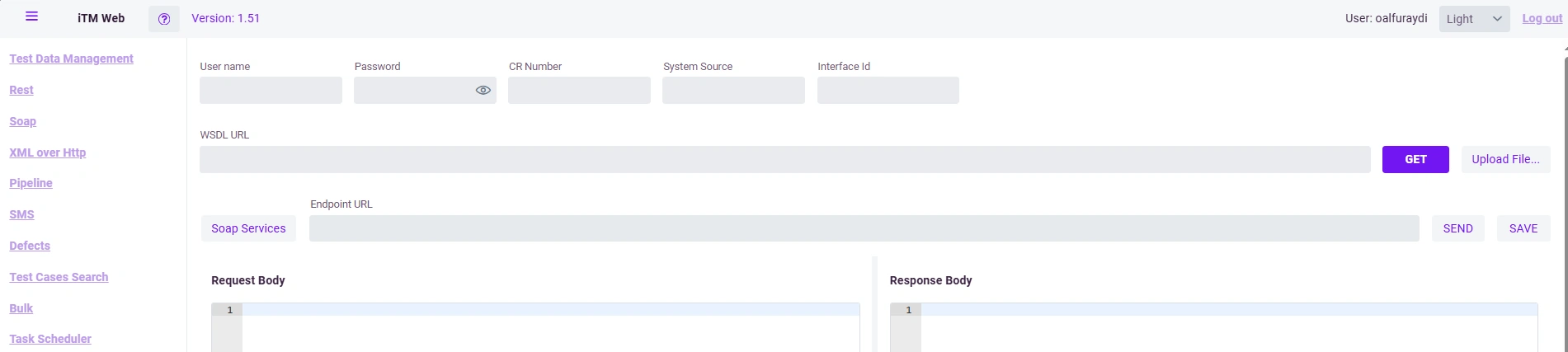Open Test Cases Search page
The image size is (1568, 352).
coord(59,278)
